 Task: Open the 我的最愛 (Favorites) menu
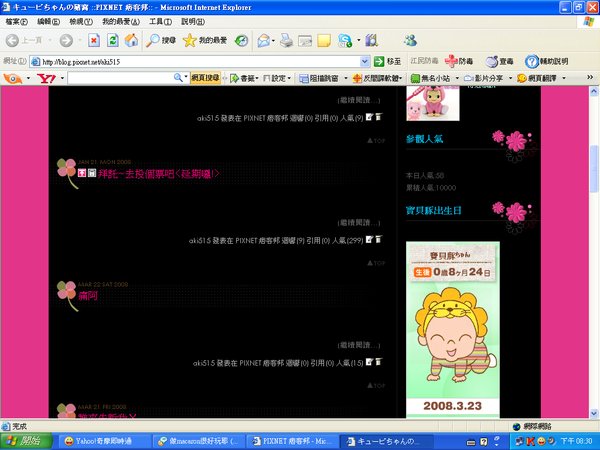pyautogui.click(x=121, y=22)
